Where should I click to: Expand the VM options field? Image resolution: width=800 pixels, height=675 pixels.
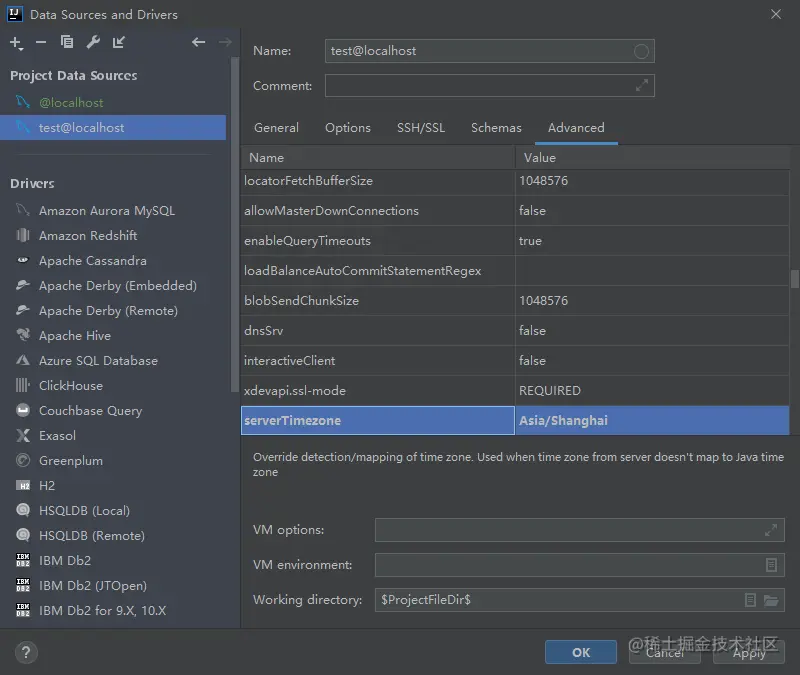[771, 530]
